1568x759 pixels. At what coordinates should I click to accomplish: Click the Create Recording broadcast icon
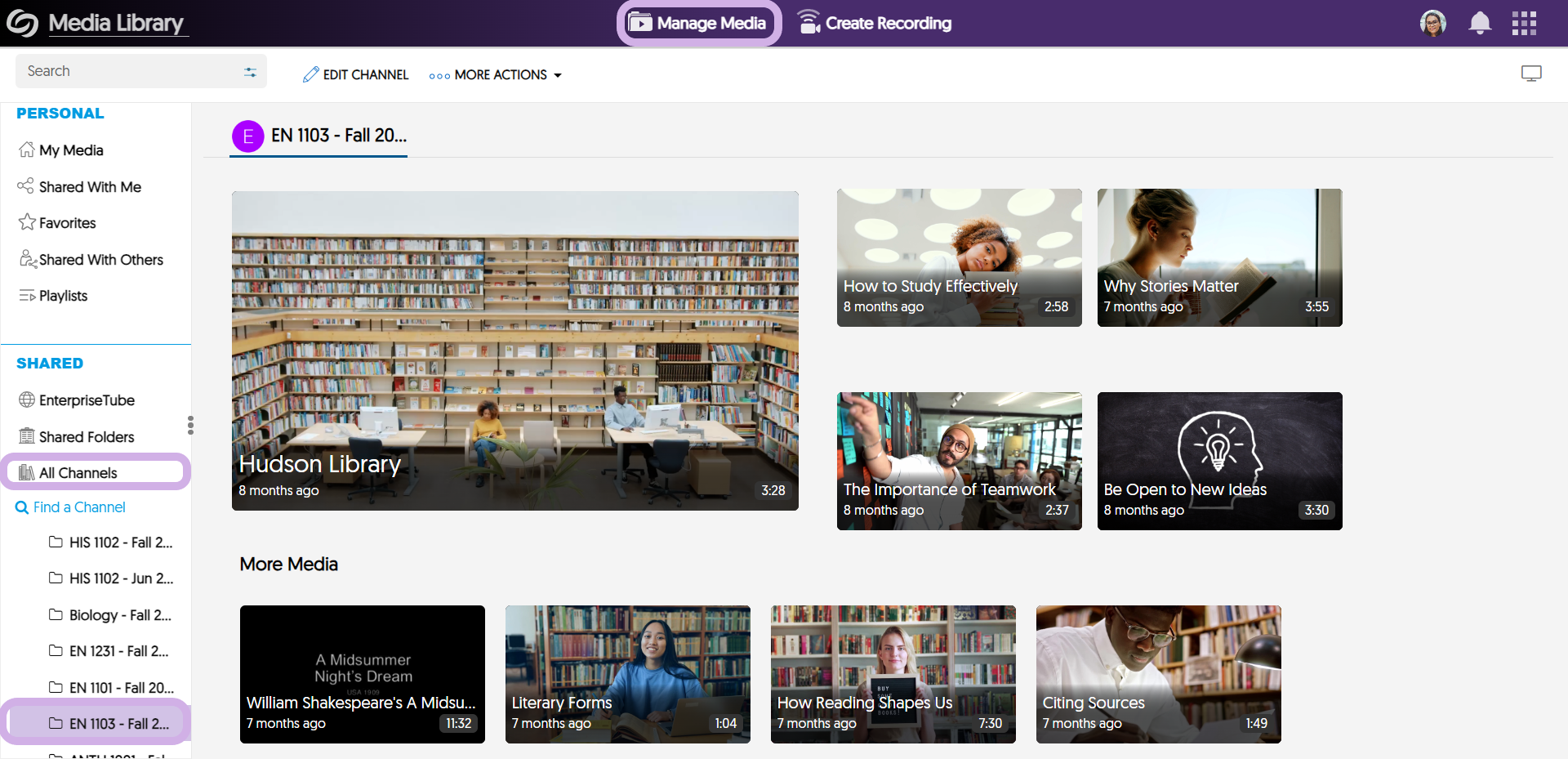(x=808, y=22)
